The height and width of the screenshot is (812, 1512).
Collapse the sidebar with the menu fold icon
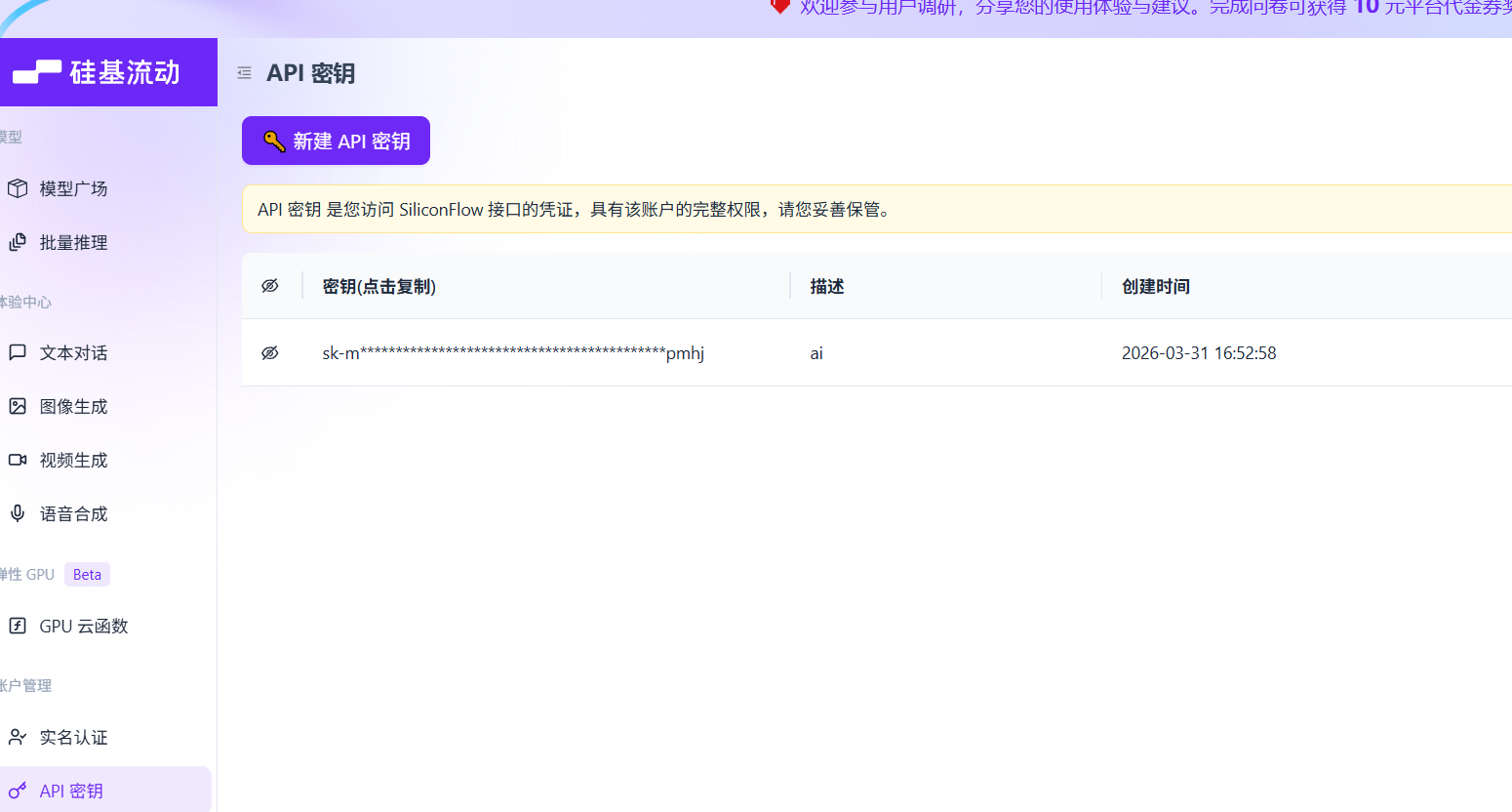[x=244, y=73]
